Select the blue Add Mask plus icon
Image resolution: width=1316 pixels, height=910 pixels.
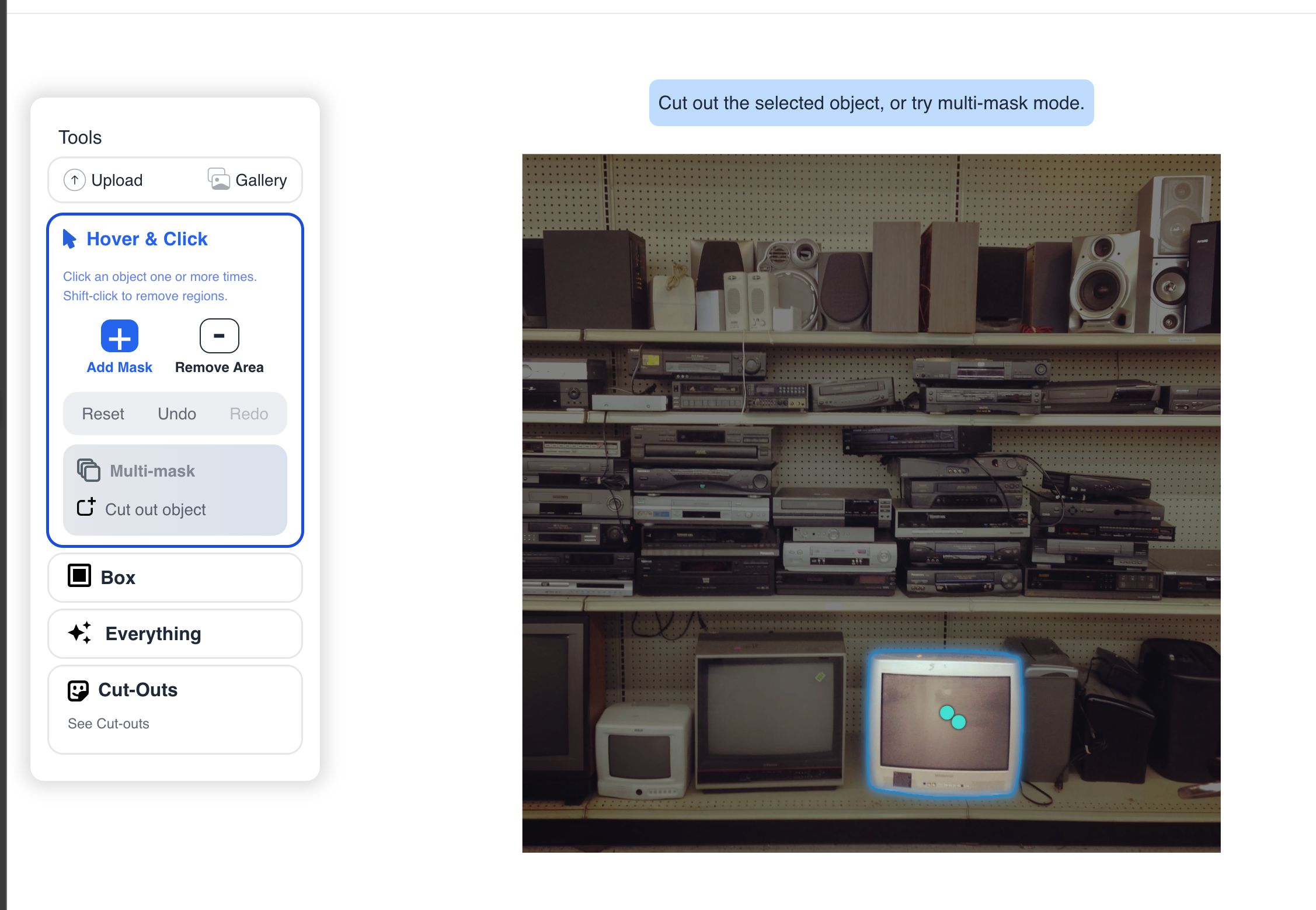coord(120,336)
